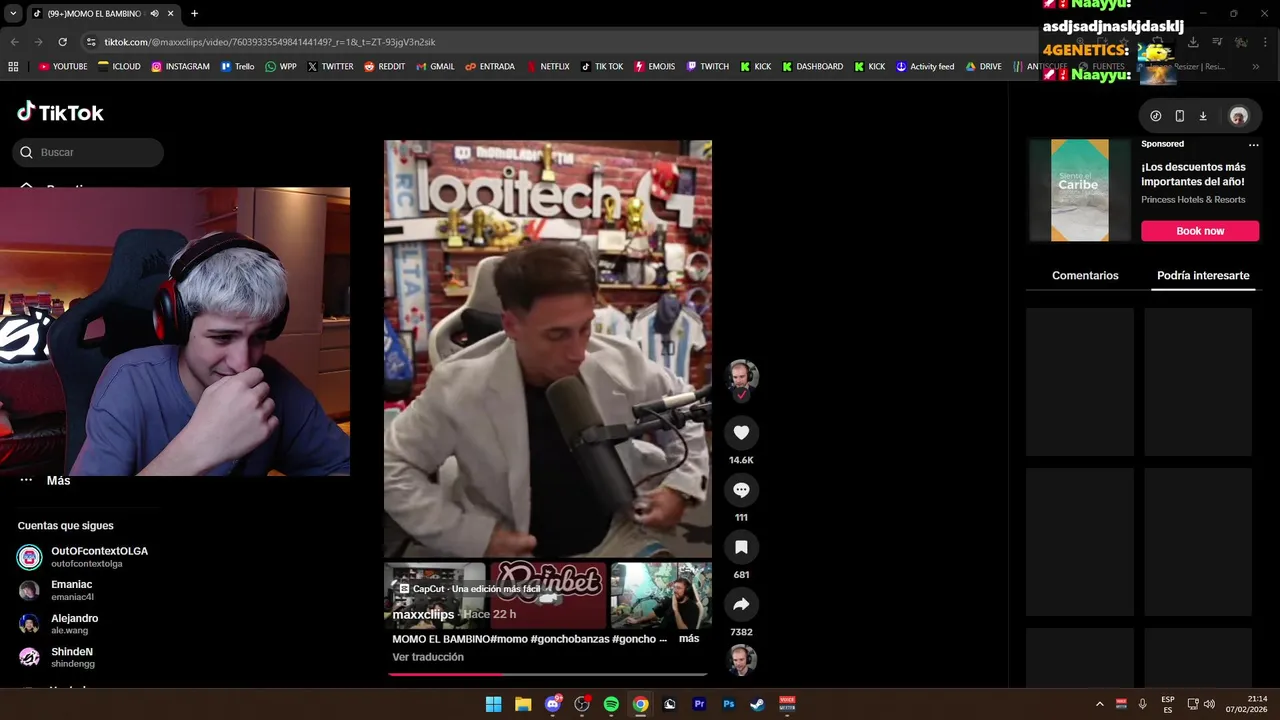The height and width of the screenshot is (720, 1280).
Task: Open Steam from the taskbar
Action: [x=758, y=704]
